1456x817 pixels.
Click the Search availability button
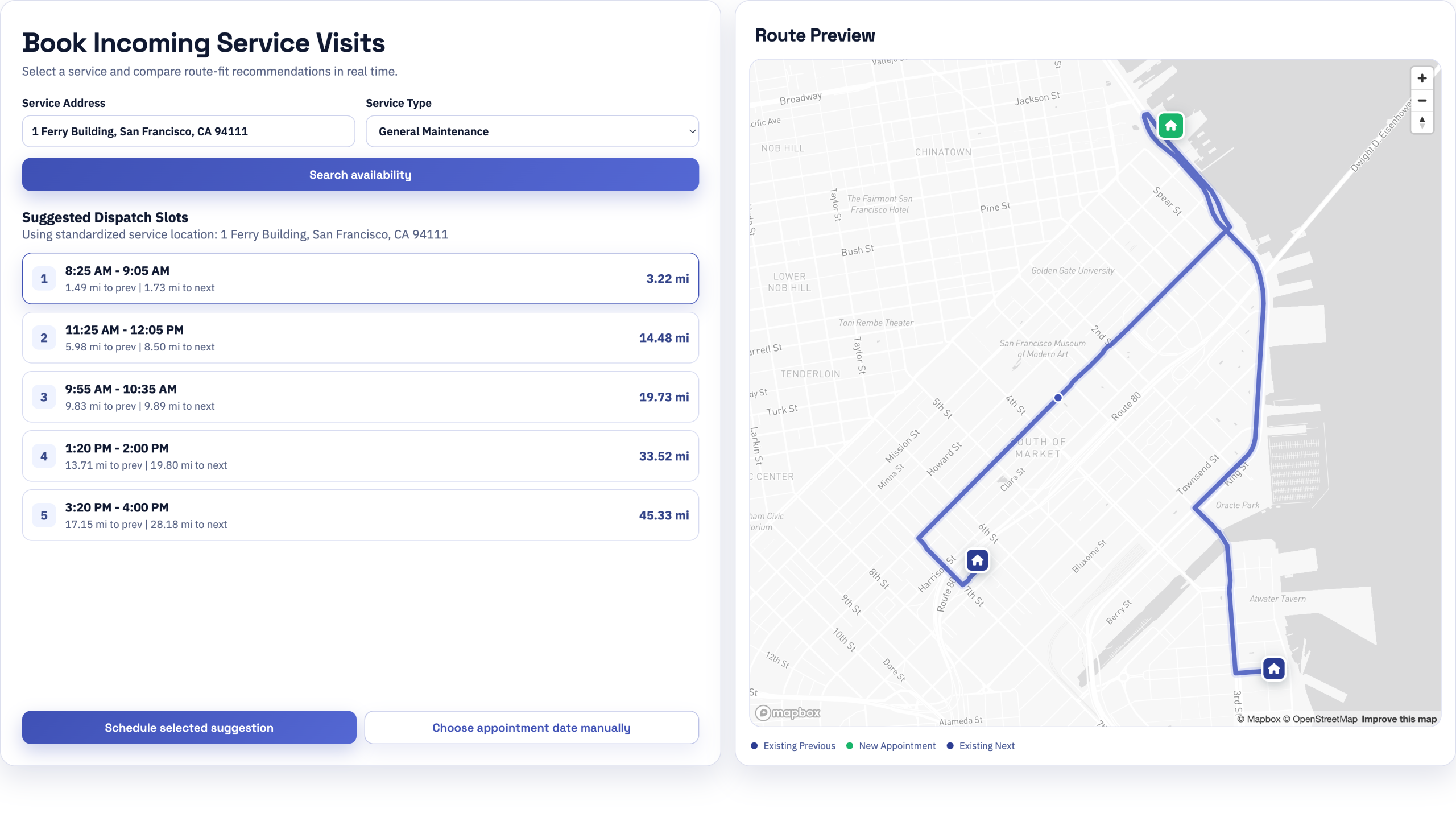[x=360, y=175]
